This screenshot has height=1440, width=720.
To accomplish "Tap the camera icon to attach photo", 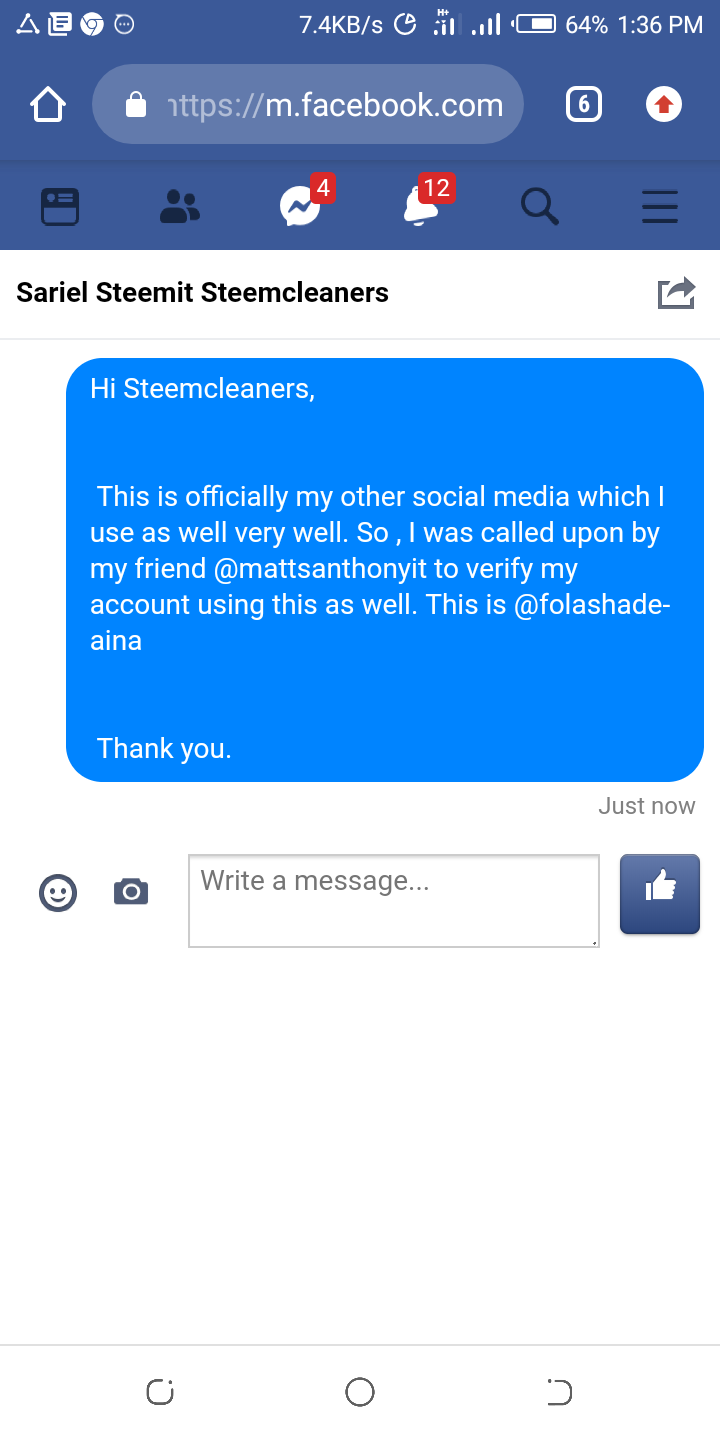I will 131,892.
